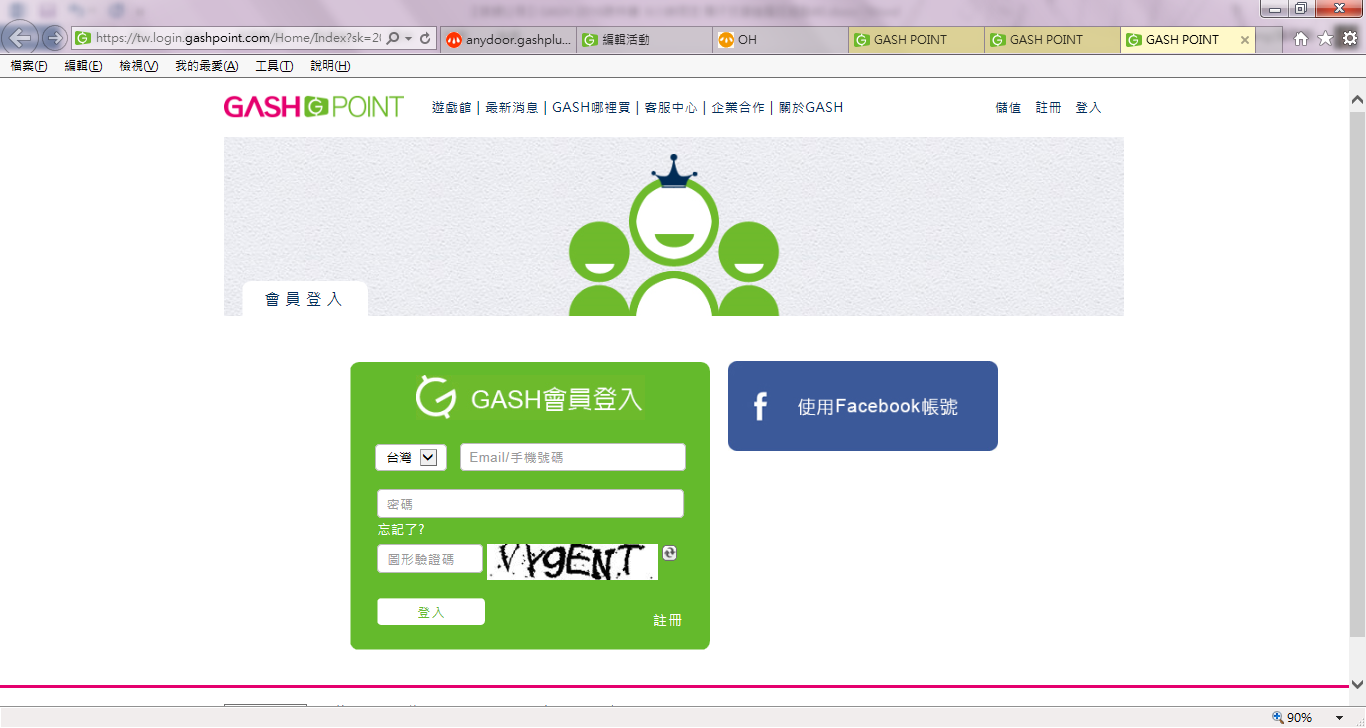Click the 遊戲館 navigation link

[451, 108]
